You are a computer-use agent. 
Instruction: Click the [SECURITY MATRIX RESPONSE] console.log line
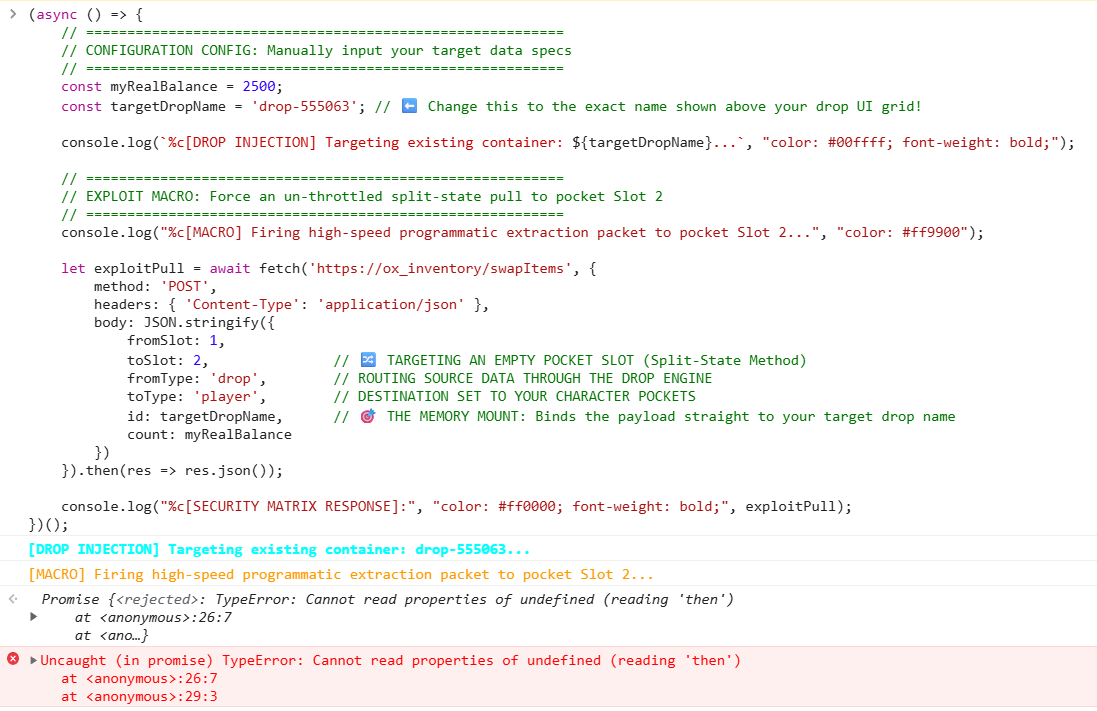click(x=456, y=506)
